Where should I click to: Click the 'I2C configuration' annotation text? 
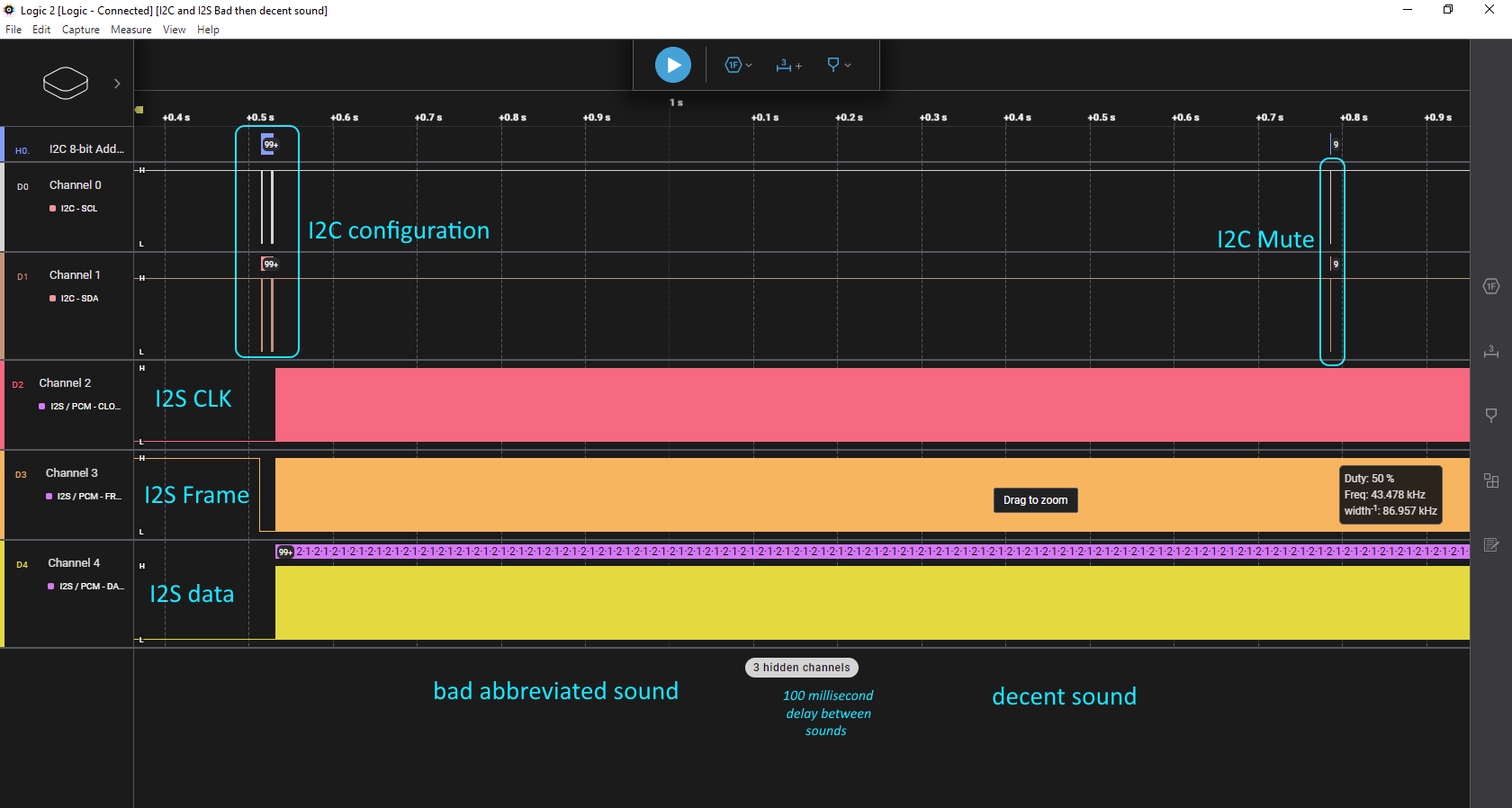tap(399, 230)
